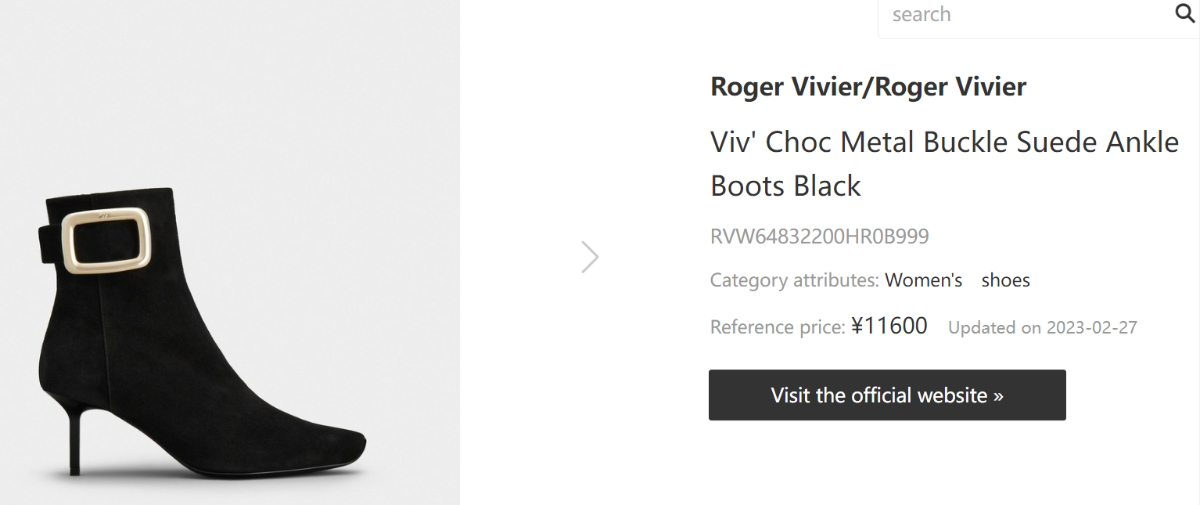Click the Reference price label

pos(778,327)
